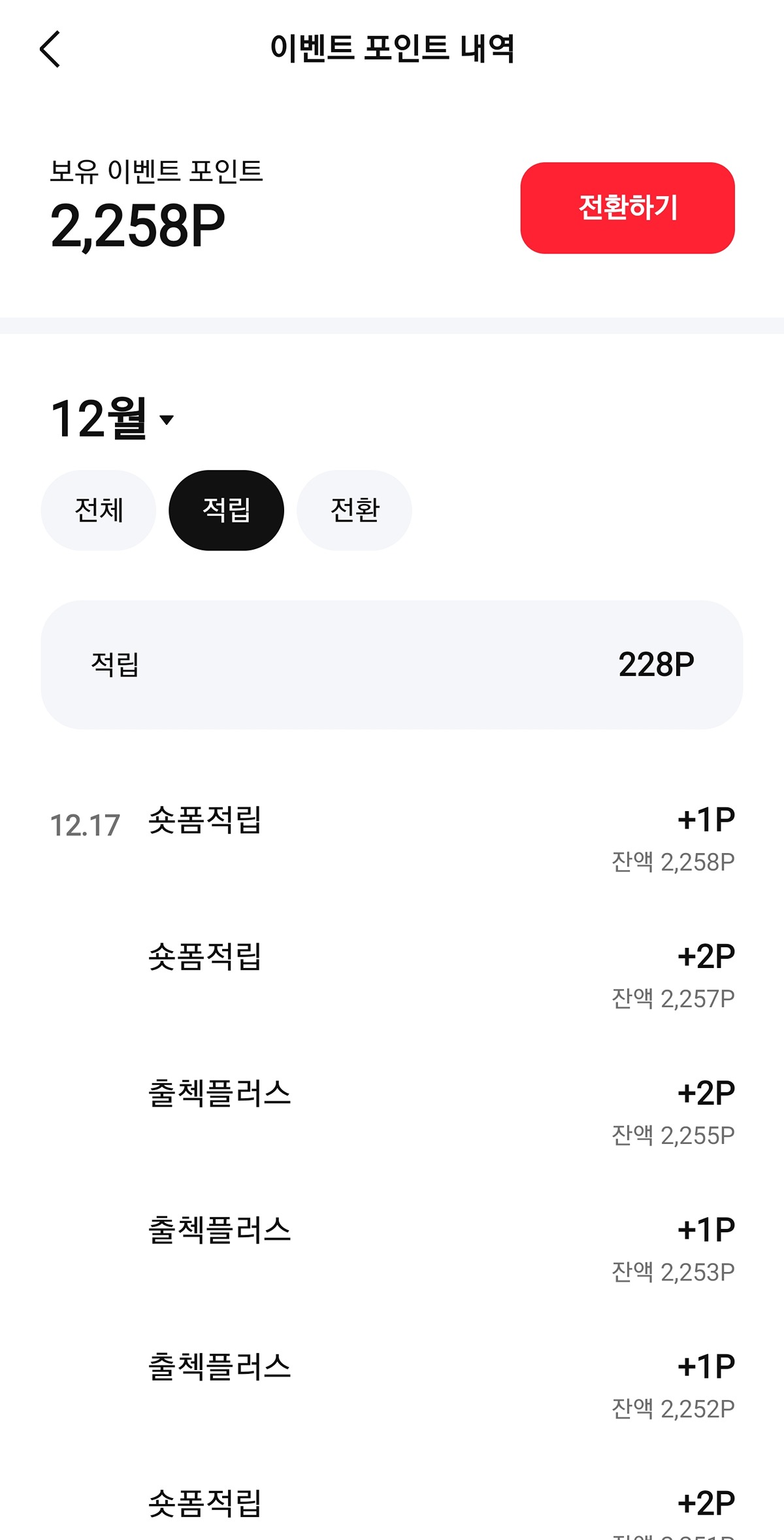Select the 전체 filter tab
This screenshot has height=1540, width=784.
pos(99,510)
